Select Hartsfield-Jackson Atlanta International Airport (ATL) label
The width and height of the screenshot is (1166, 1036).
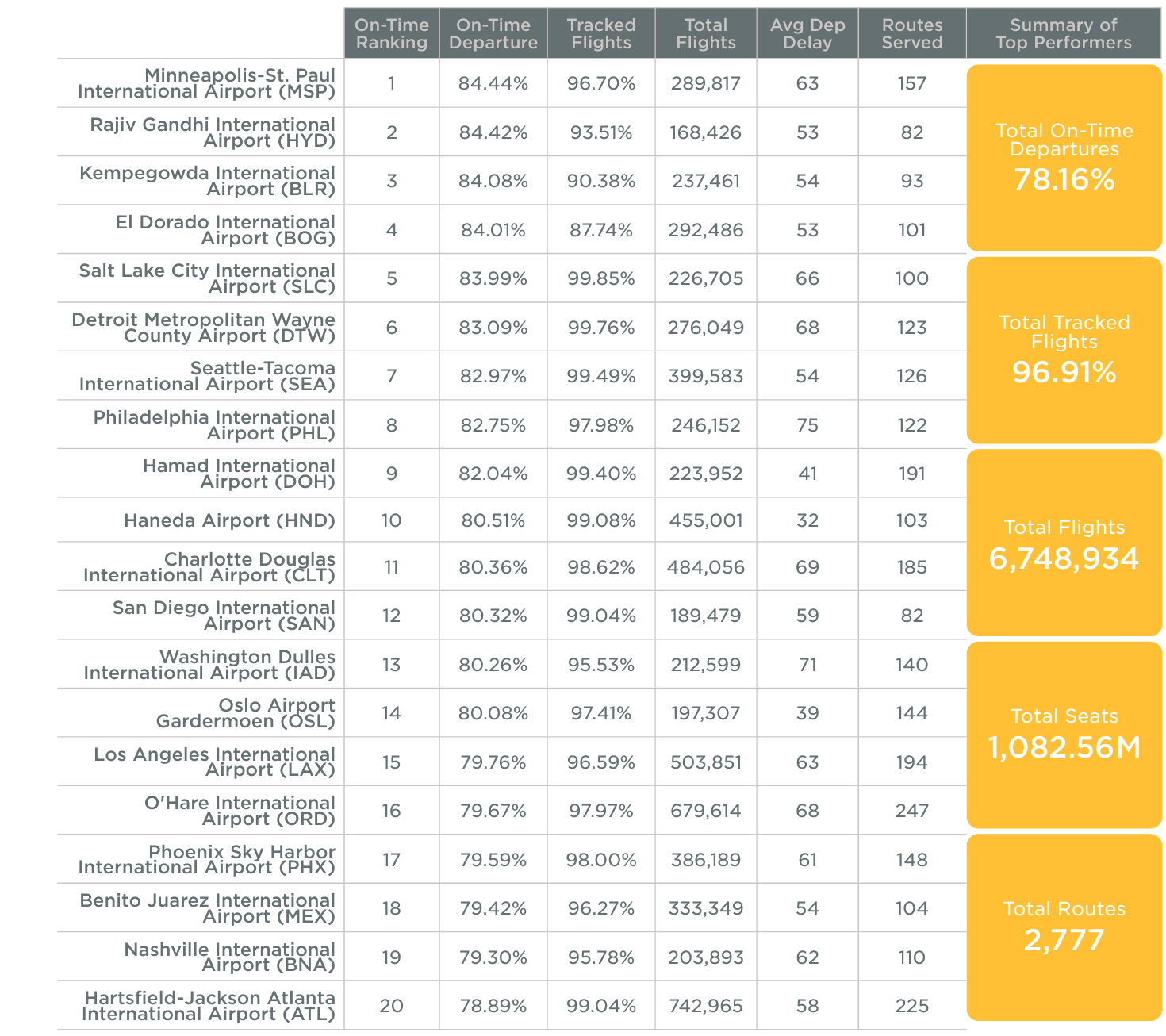click(x=209, y=1006)
